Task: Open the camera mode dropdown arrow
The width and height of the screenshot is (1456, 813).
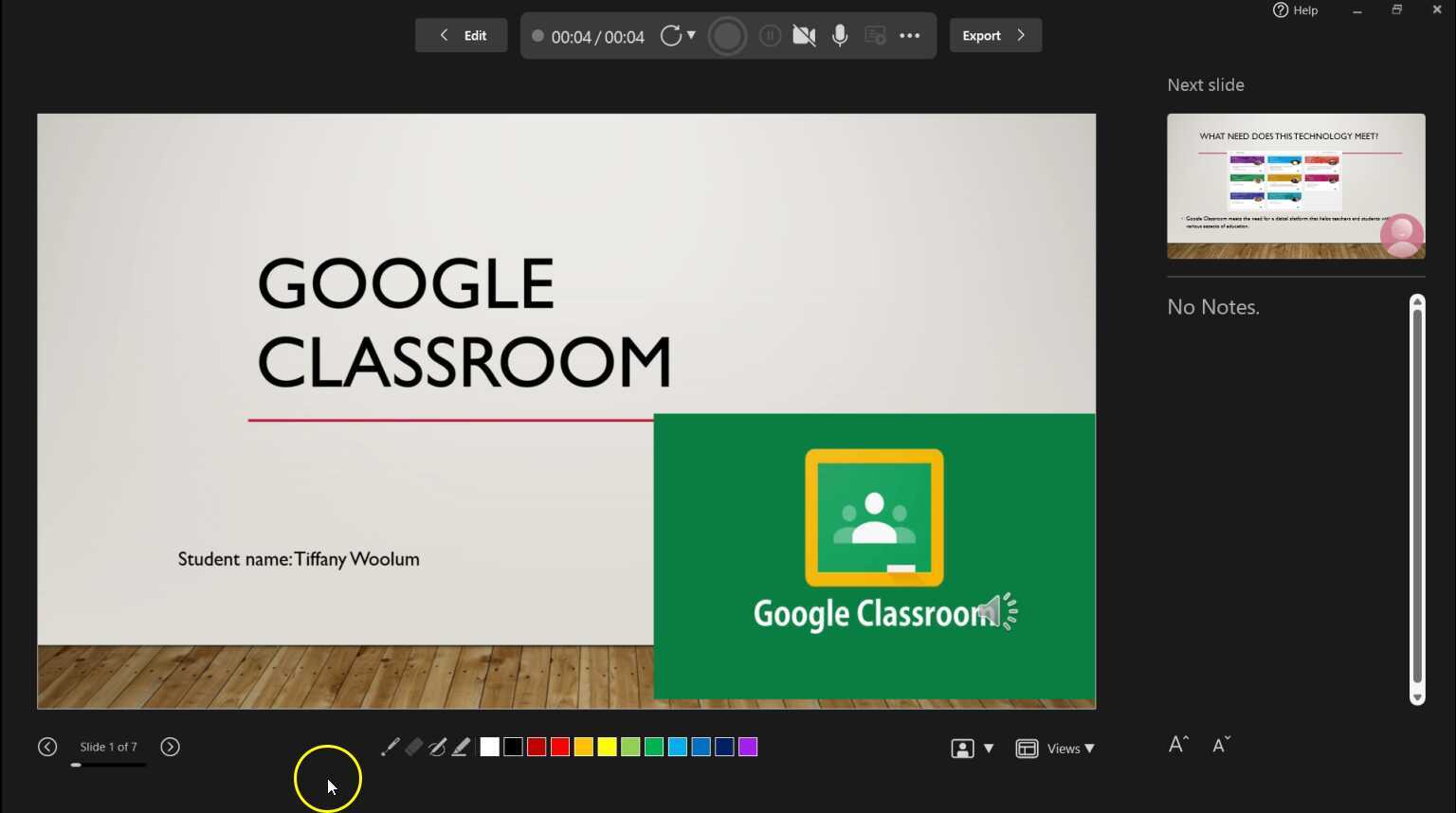Action: pyautogui.click(x=989, y=748)
